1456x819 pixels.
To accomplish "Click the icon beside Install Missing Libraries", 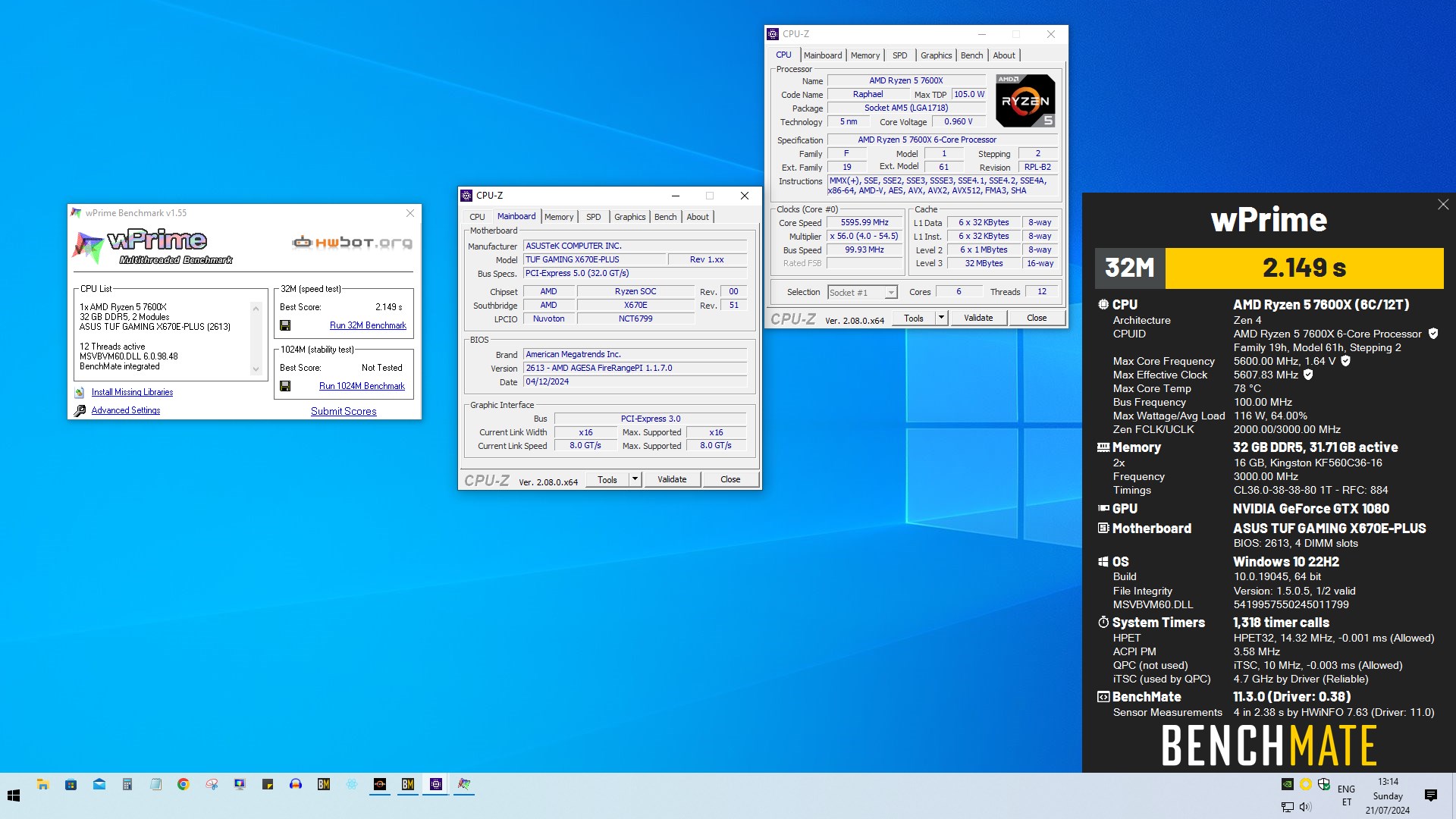I will (x=80, y=393).
